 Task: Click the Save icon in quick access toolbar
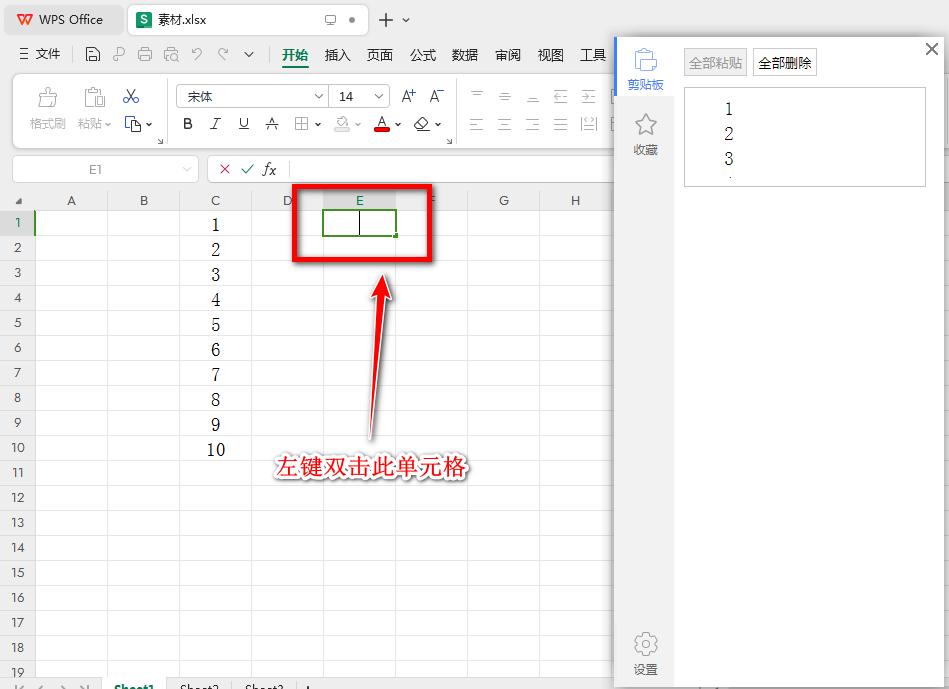pyautogui.click(x=93, y=54)
